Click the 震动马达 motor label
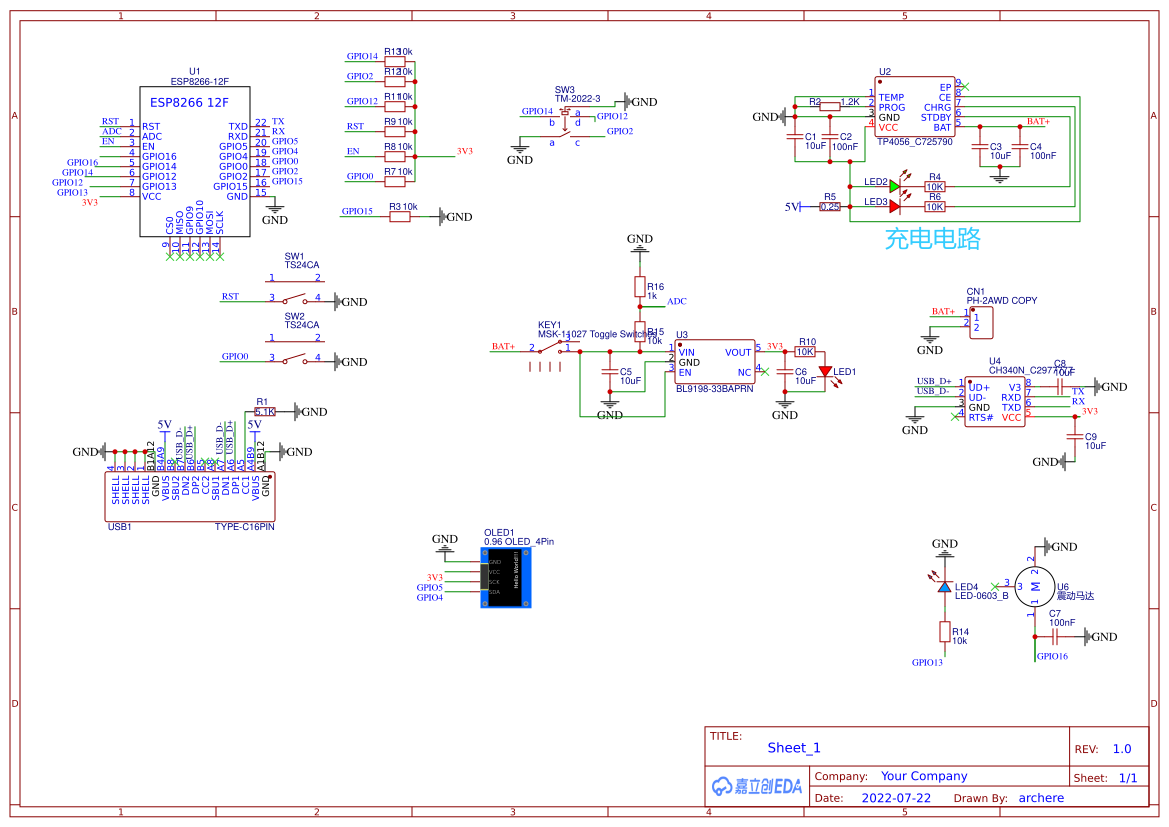Image resolution: width=1169 pixels, height=827 pixels. [1075, 596]
